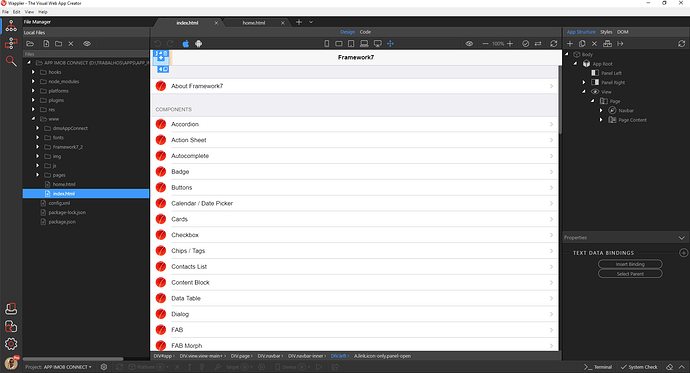This screenshot has width=690, height=373.
Task: Expand the hooks folder
Action: (x=33, y=72)
